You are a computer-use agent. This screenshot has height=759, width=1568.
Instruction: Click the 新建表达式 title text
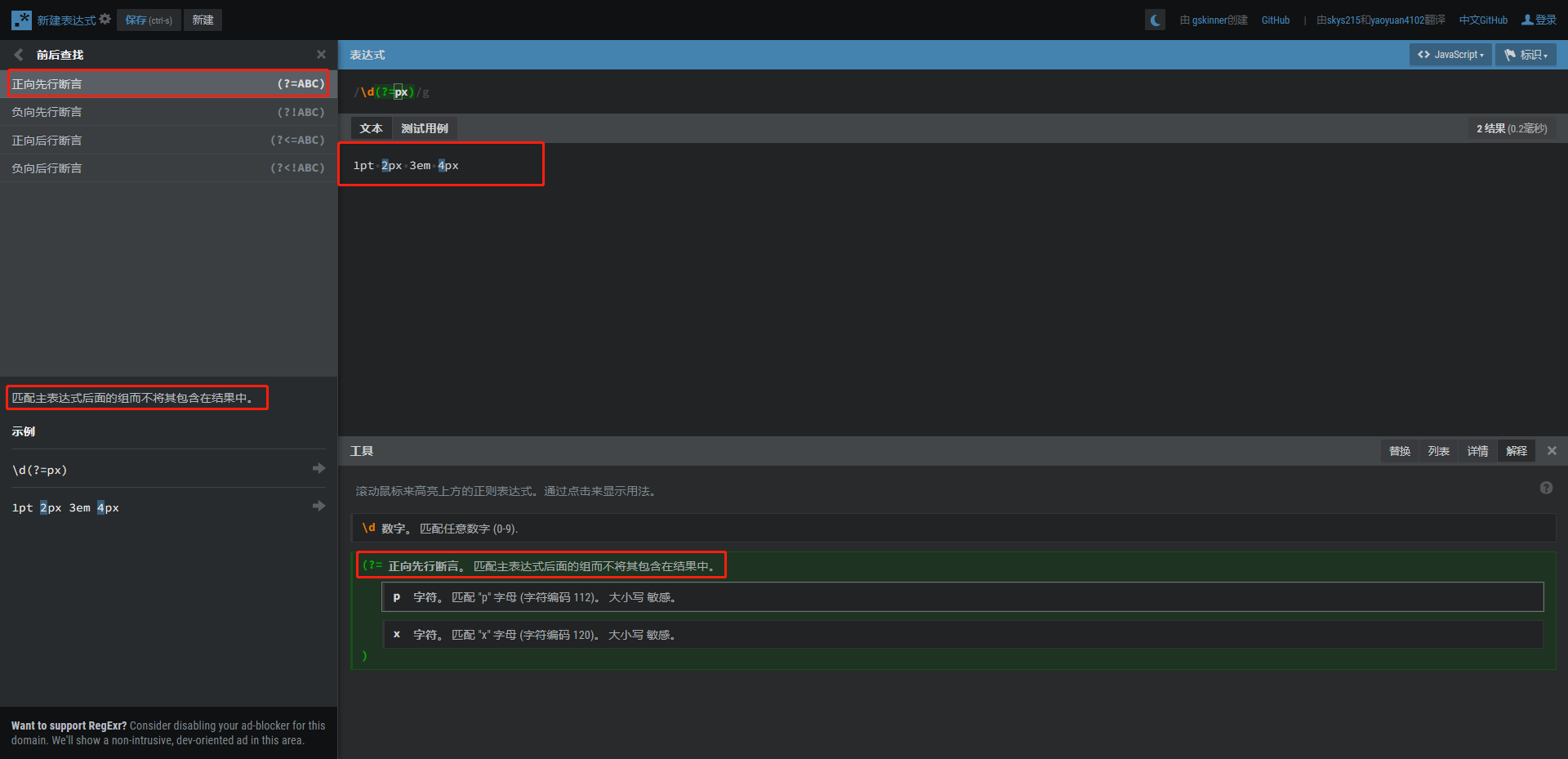tap(66, 20)
